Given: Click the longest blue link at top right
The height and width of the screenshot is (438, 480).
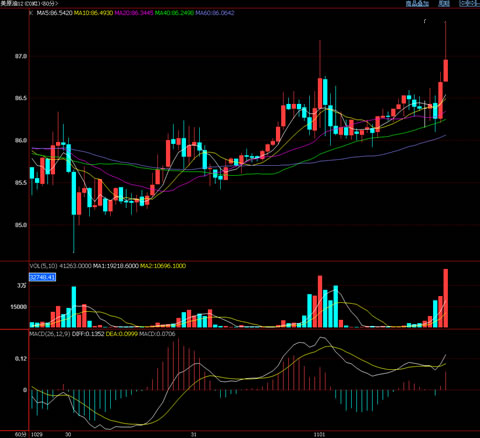Looking at the screenshot, I should (417, 3).
